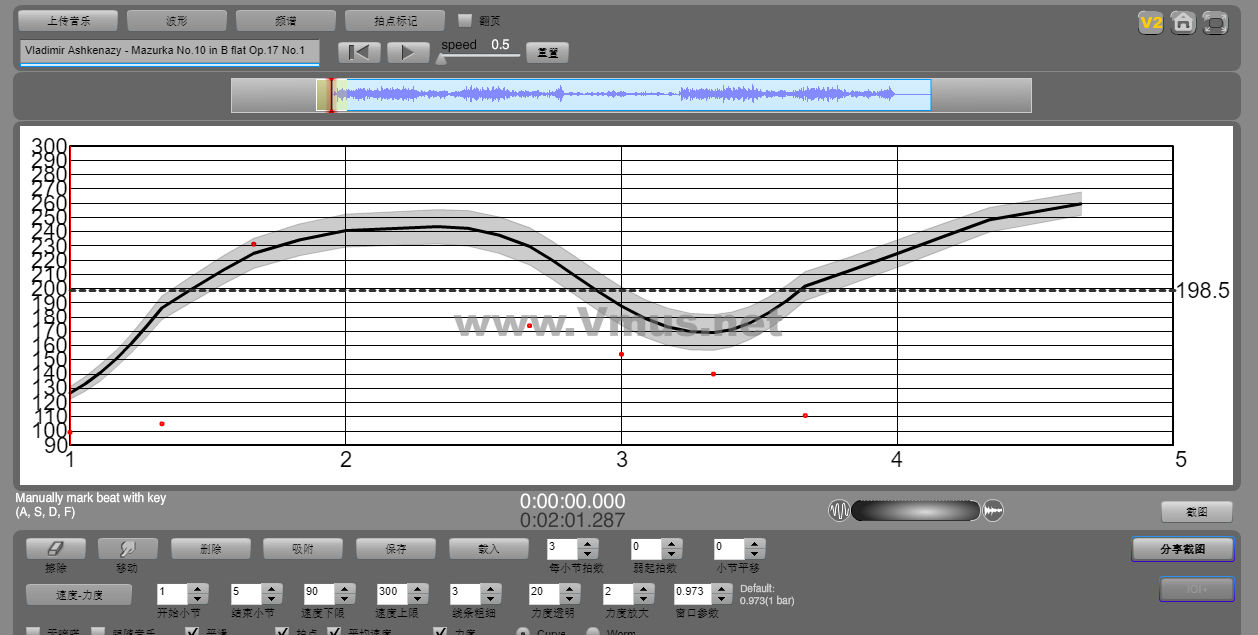Select the eraser (擦除) tool

pos(56,549)
